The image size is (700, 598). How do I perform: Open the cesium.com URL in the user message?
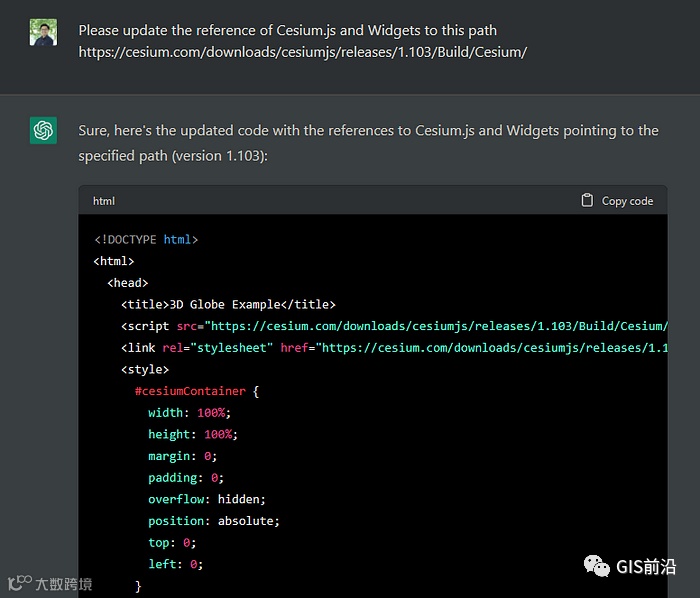pyautogui.click(x=302, y=51)
